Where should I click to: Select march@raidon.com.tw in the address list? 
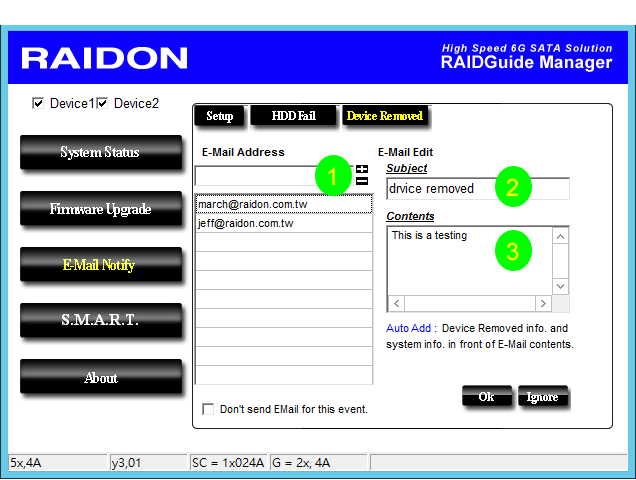(284, 204)
